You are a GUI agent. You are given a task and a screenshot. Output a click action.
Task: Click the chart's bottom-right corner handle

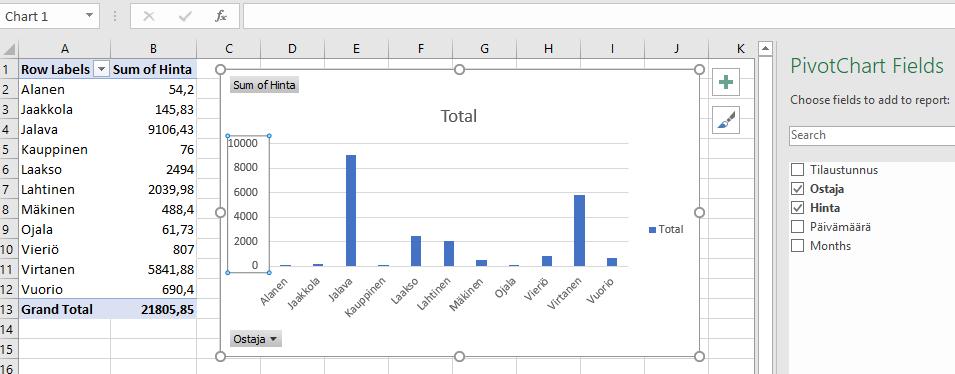[699, 356]
